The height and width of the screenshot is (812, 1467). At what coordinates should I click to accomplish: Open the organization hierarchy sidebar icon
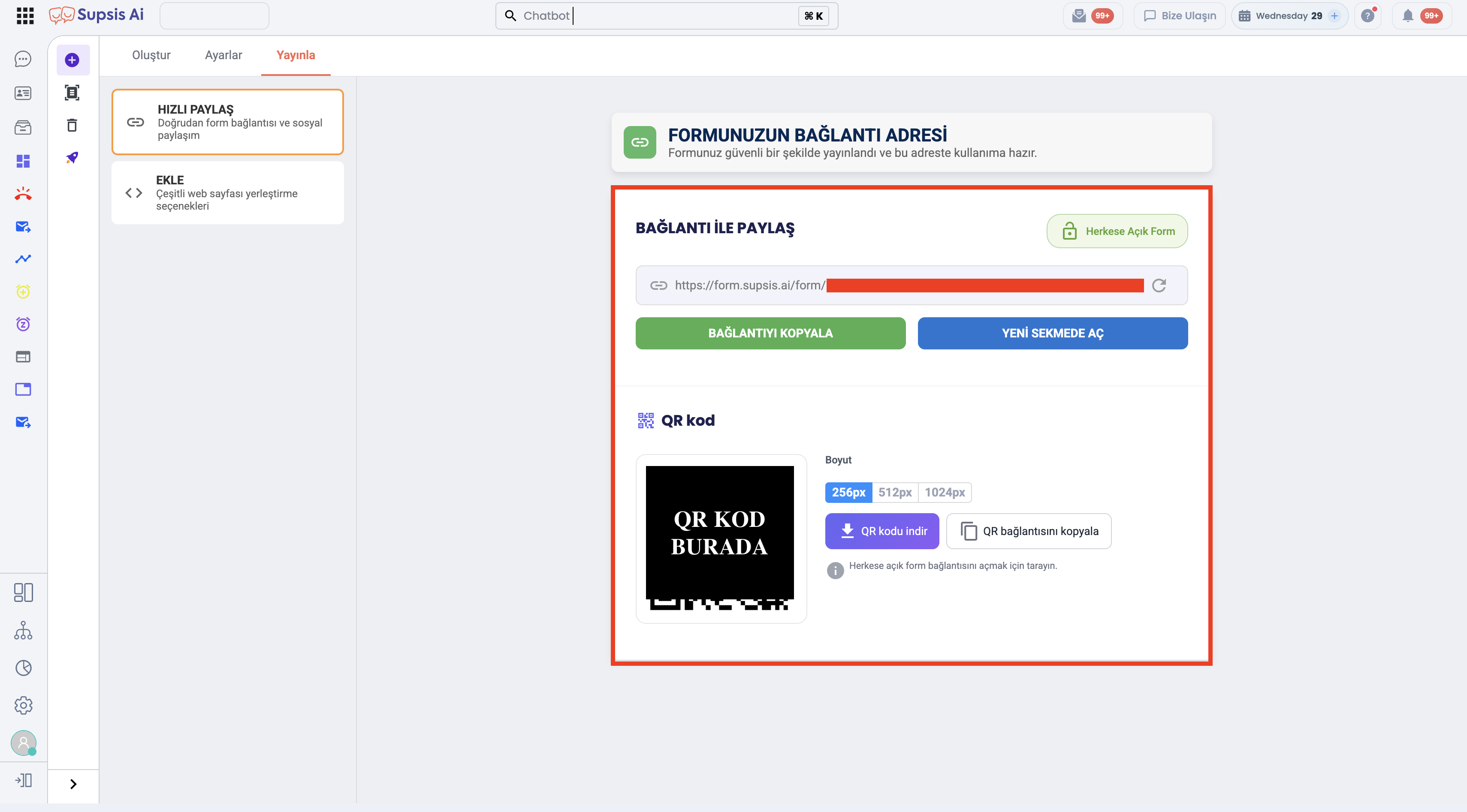pos(23,631)
